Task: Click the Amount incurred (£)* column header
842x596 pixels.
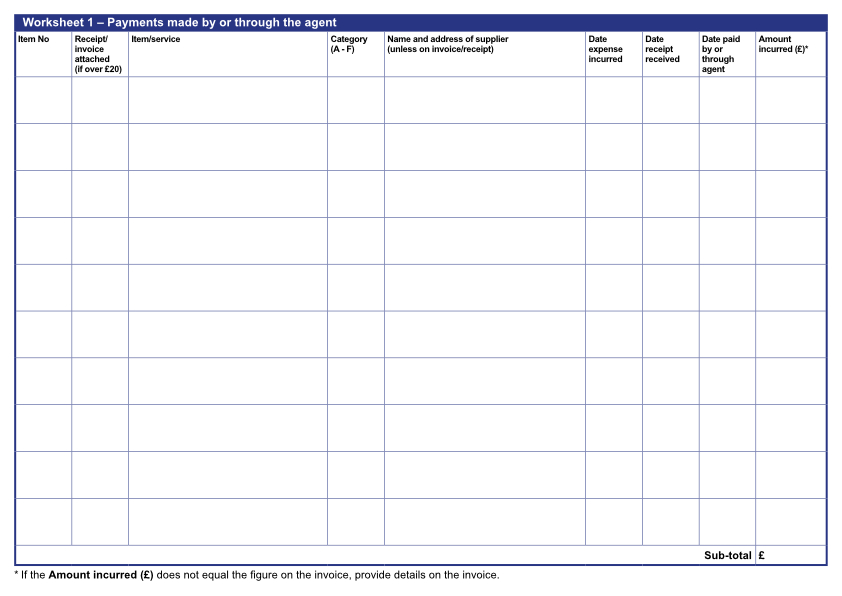Action: [x=783, y=45]
